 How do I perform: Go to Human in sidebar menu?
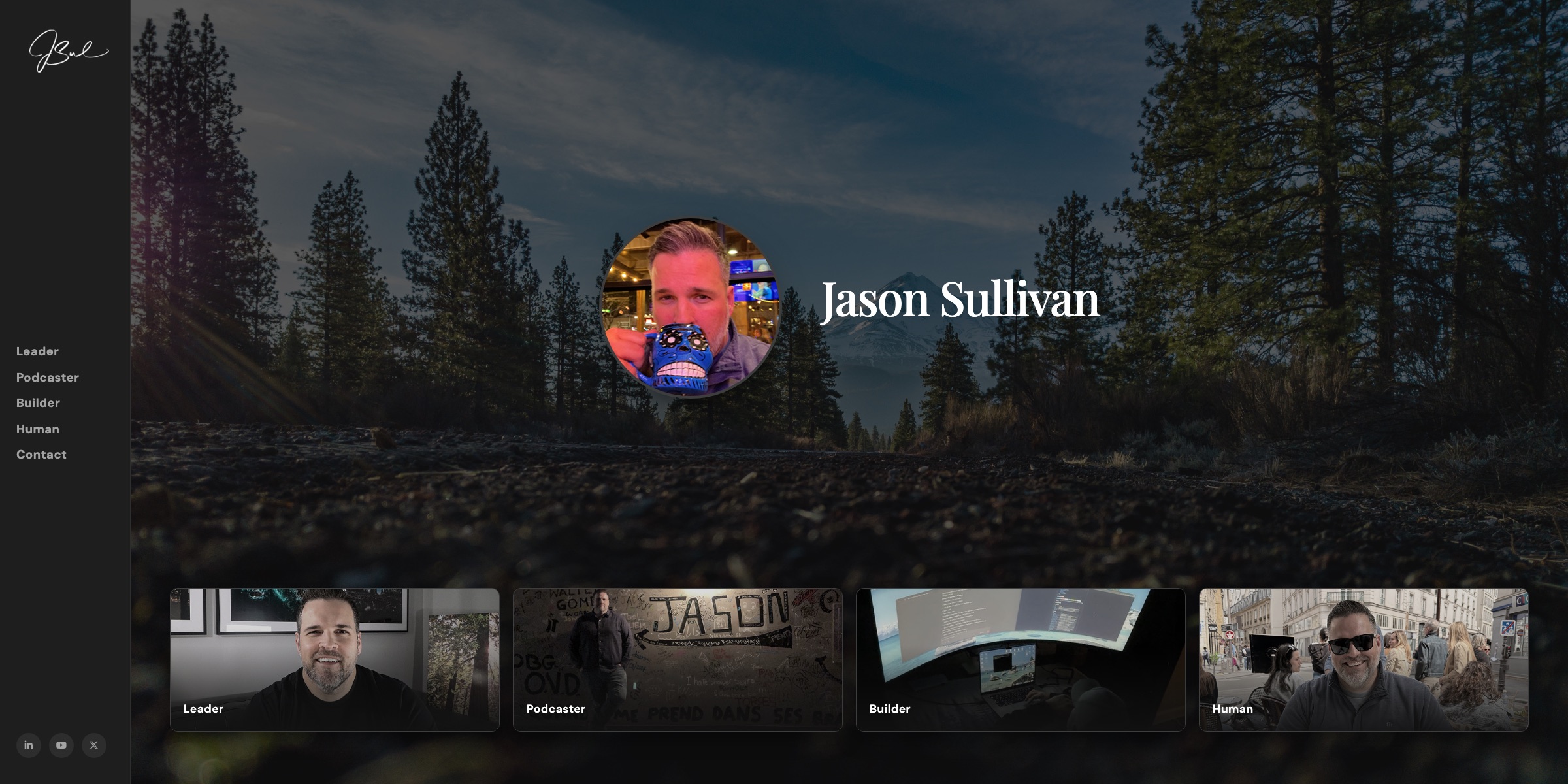point(38,429)
